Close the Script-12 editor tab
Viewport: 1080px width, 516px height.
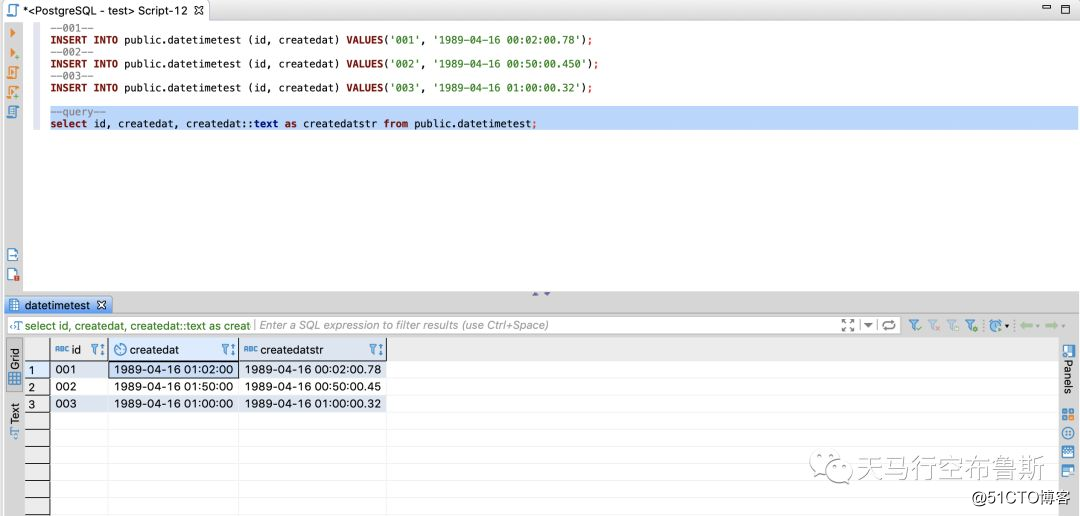[x=198, y=10]
